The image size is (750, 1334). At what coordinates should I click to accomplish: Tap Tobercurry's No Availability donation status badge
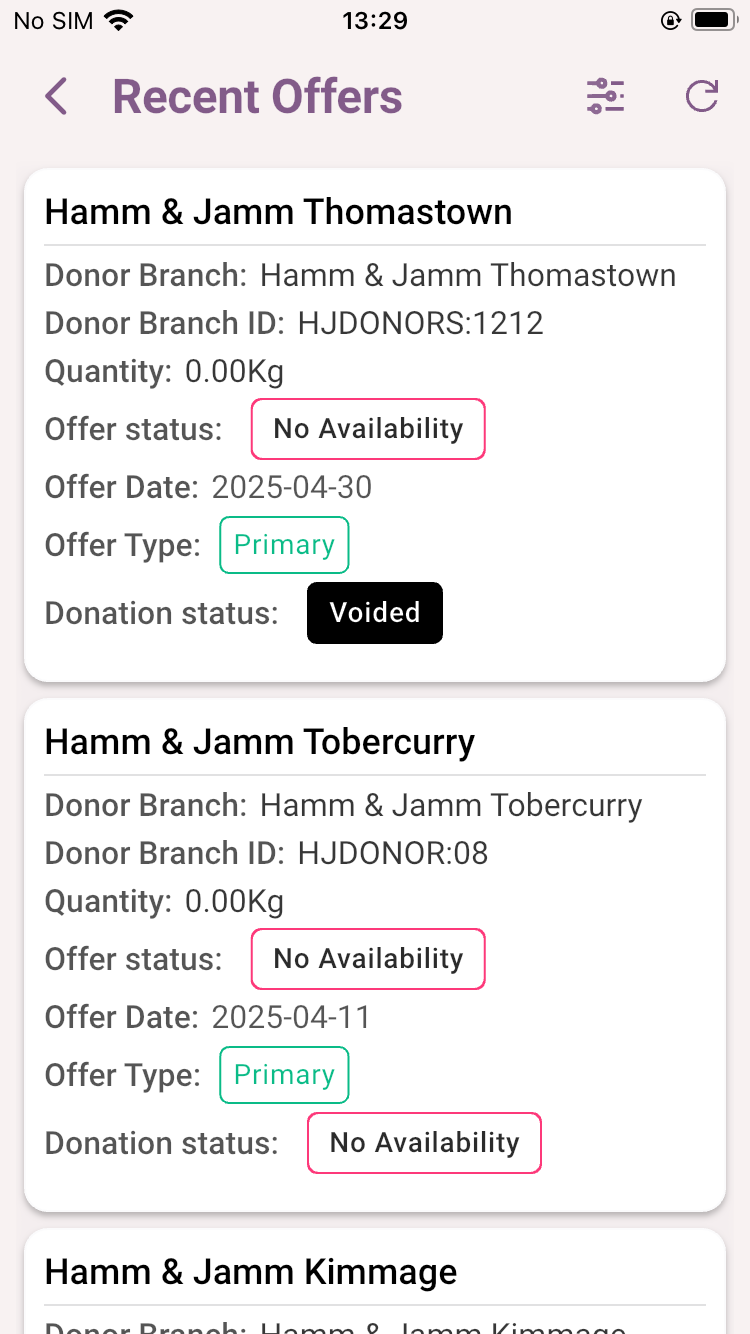point(424,1143)
